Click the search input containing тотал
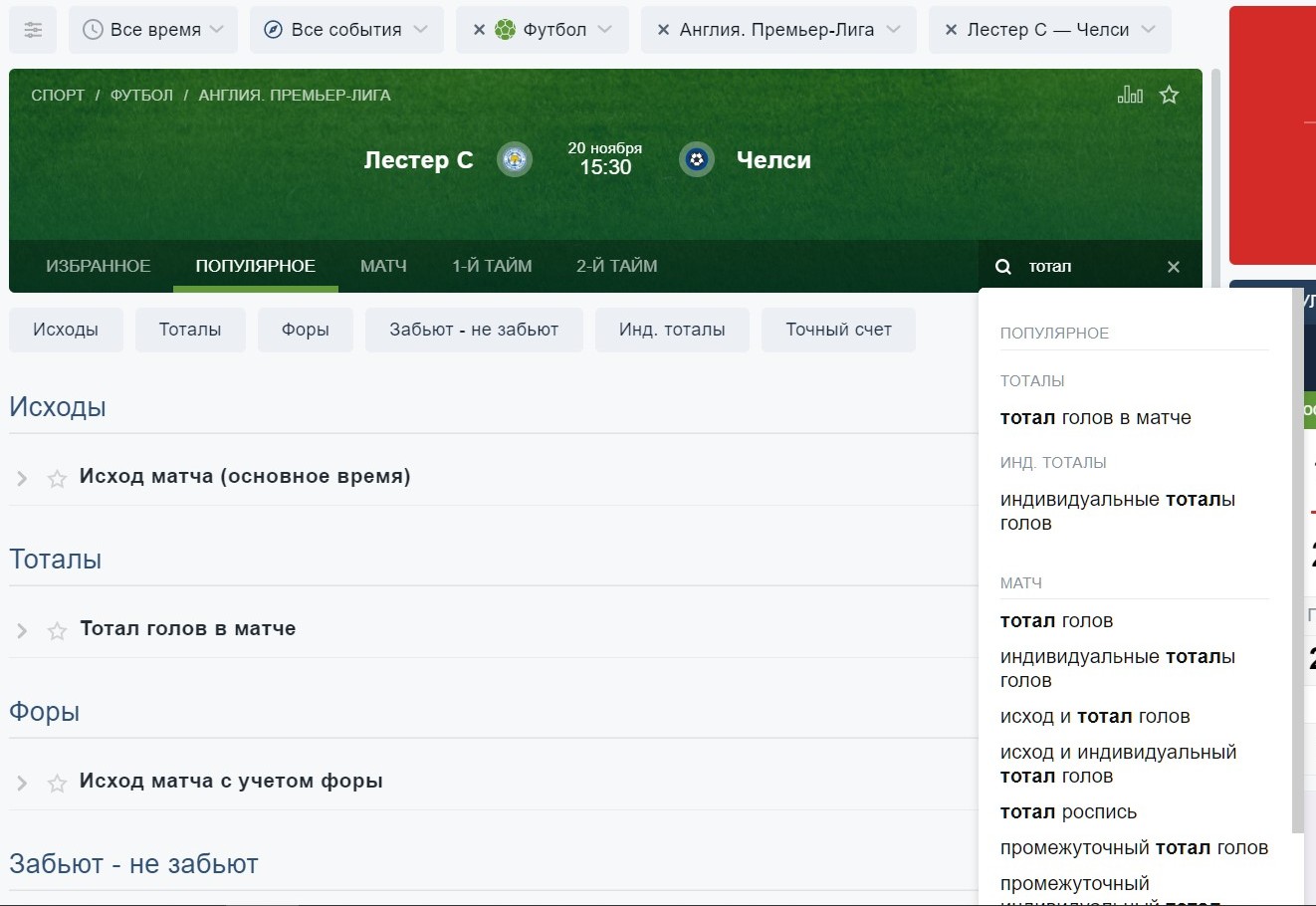The width and height of the screenshot is (1316, 906). (1090, 267)
